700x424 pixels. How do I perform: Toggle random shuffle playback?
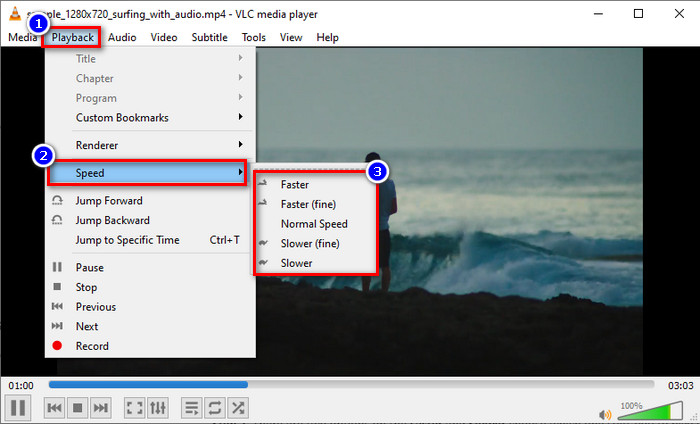(x=238, y=407)
